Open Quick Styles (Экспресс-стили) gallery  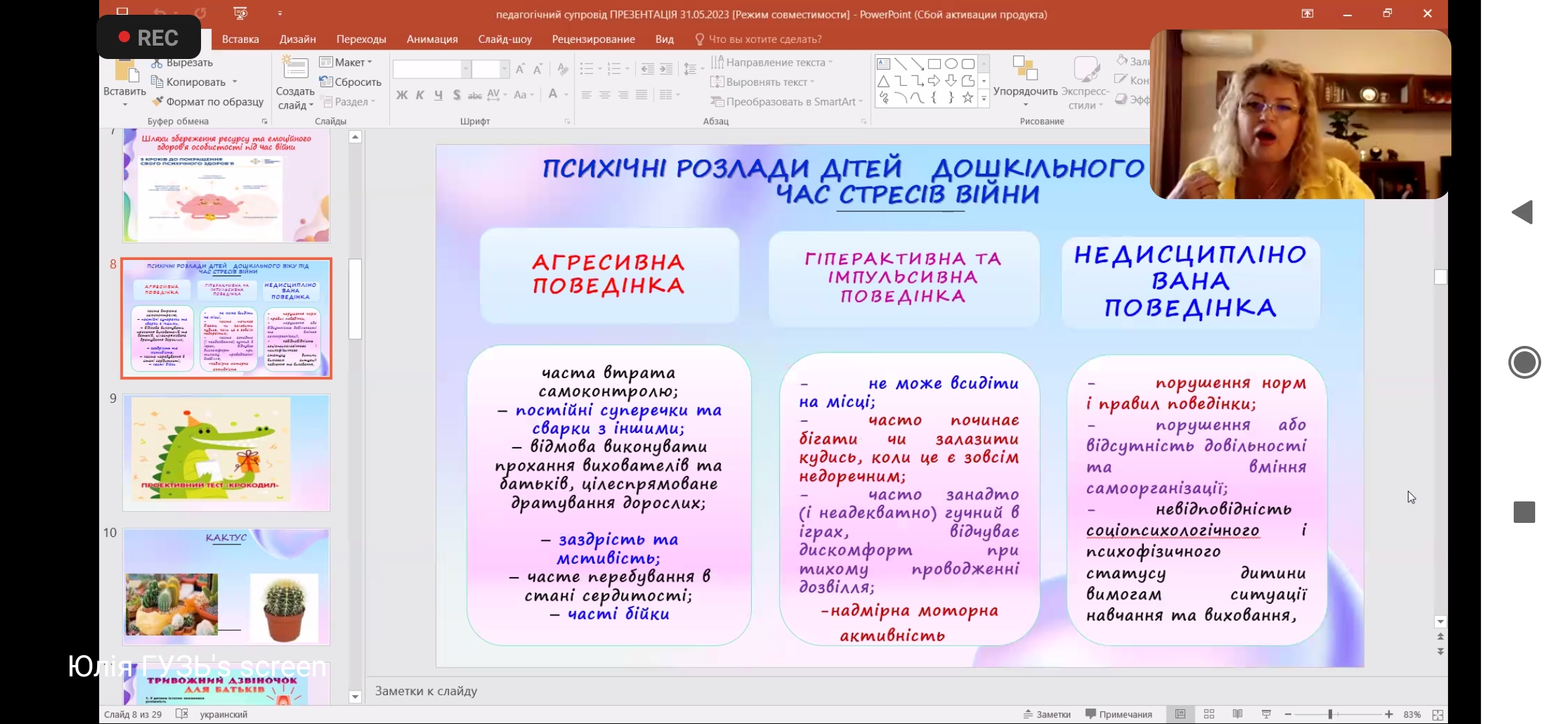(x=1086, y=83)
